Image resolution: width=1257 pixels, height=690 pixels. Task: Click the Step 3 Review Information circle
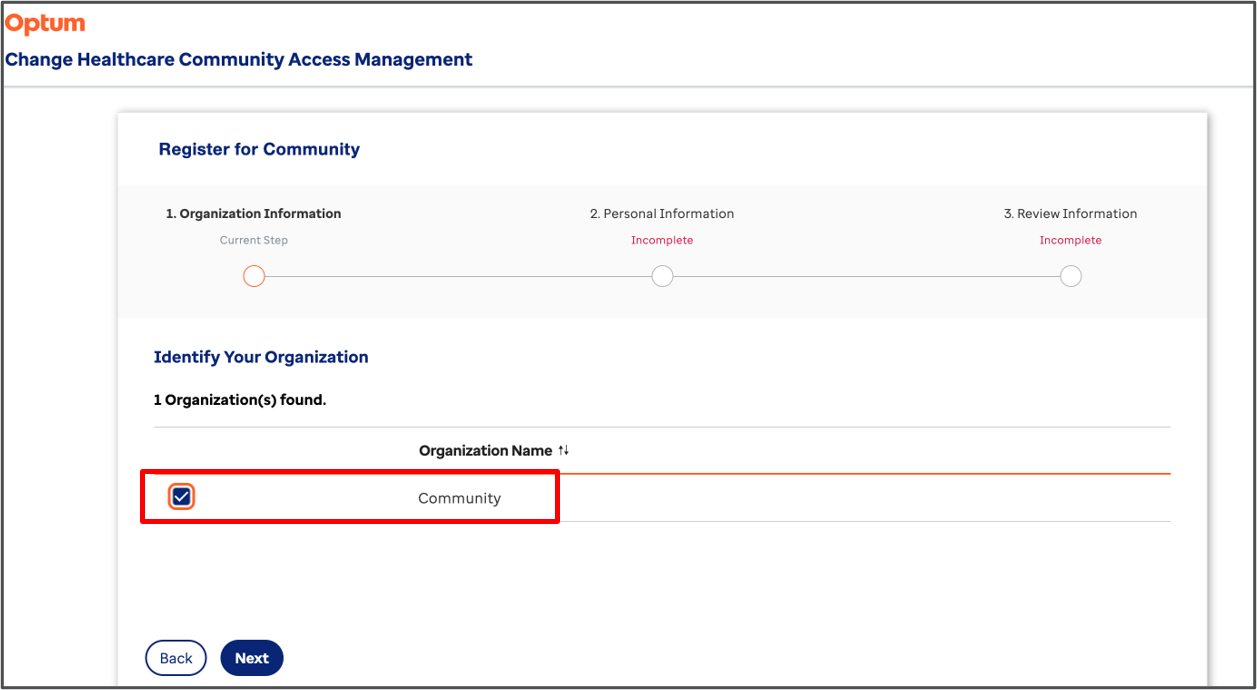pyautogui.click(x=1070, y=275)
